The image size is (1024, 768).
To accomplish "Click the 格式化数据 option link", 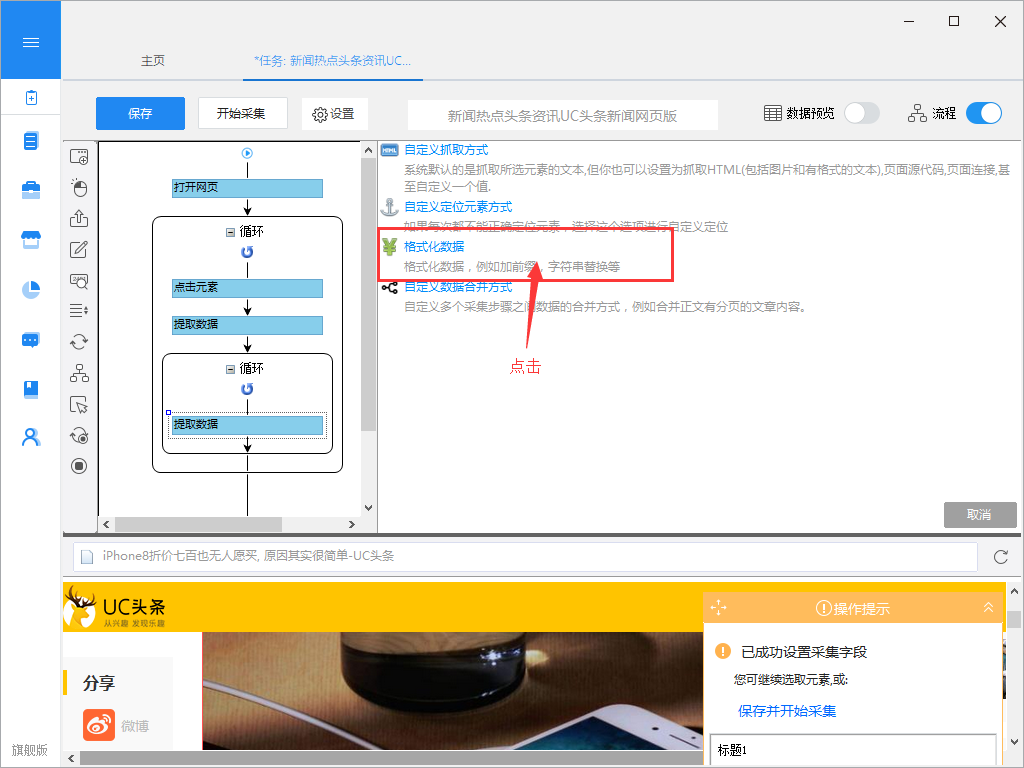I will [x=434, y=246].
